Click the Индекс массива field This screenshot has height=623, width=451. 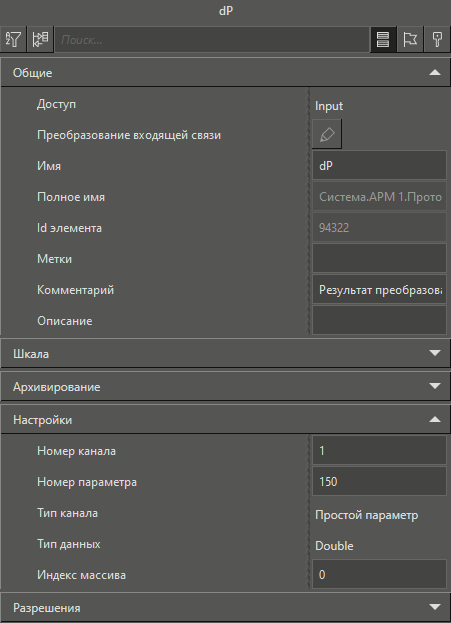click(379, 575)
